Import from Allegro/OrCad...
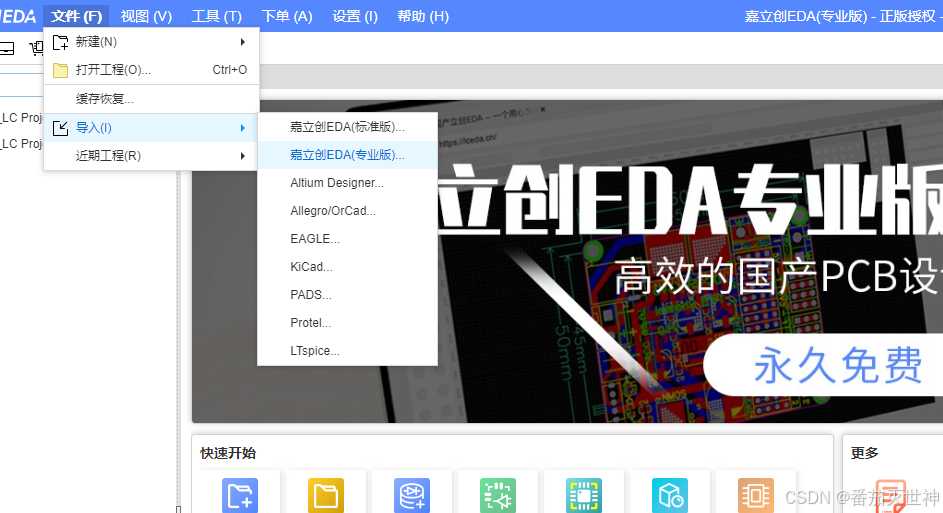Screen dimensions: 943x513 pos(347,210)
